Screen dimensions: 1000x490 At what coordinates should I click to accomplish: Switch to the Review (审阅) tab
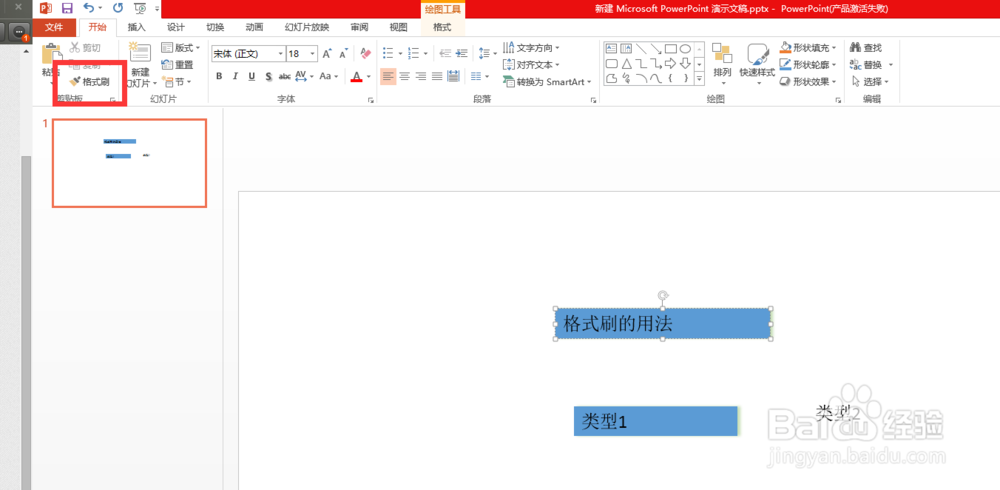359,27
